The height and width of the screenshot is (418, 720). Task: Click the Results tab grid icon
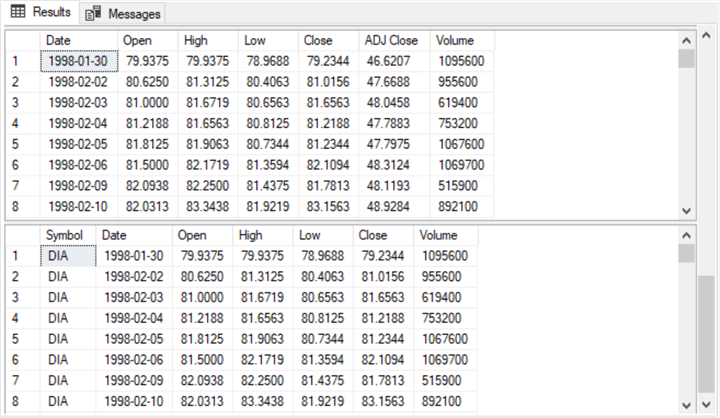[18, 12]
